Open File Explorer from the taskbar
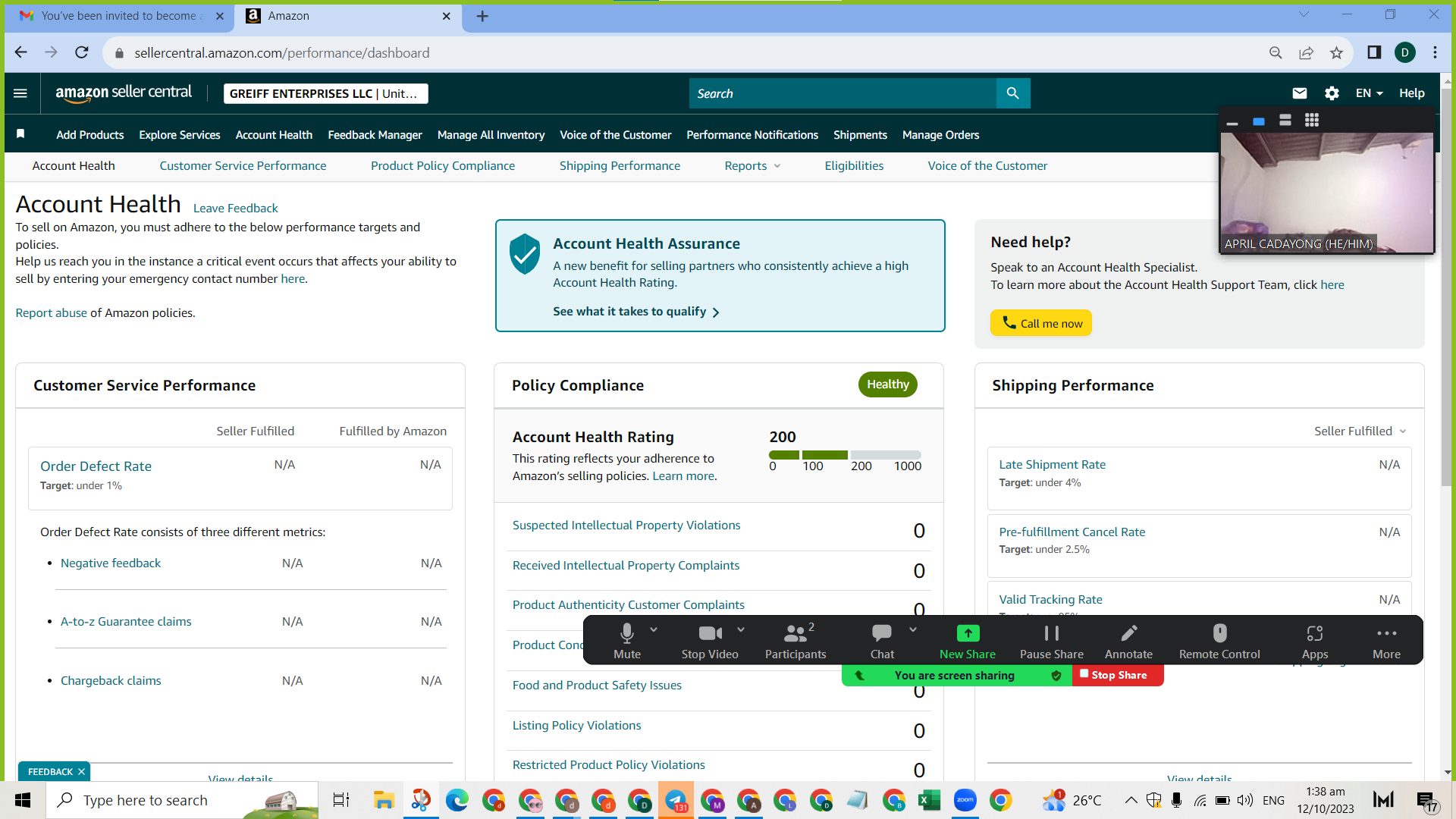The image size is (1456, 819). pyautogui.click(x=384, y=800)
